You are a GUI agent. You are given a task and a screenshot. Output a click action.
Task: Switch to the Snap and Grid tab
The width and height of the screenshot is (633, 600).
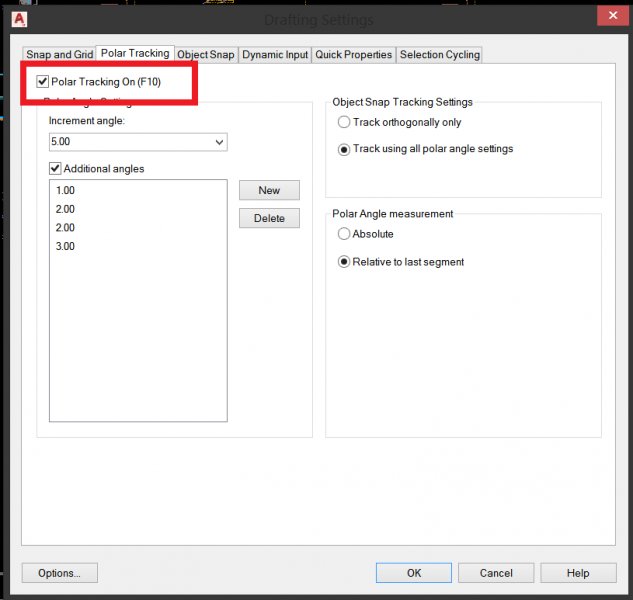[x=59, y=55]
